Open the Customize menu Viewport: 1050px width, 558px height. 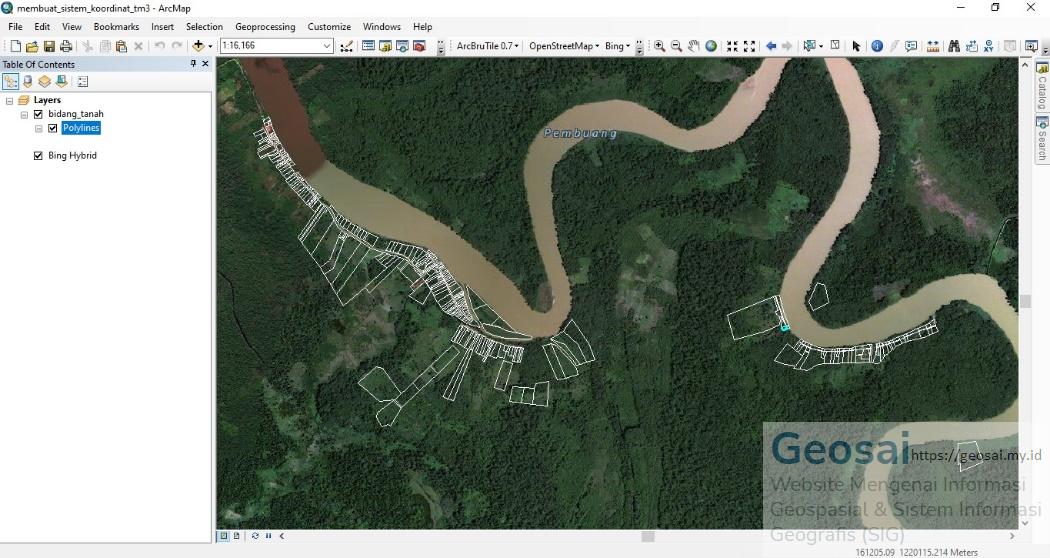pyautogui.click(x=329, y=27)
